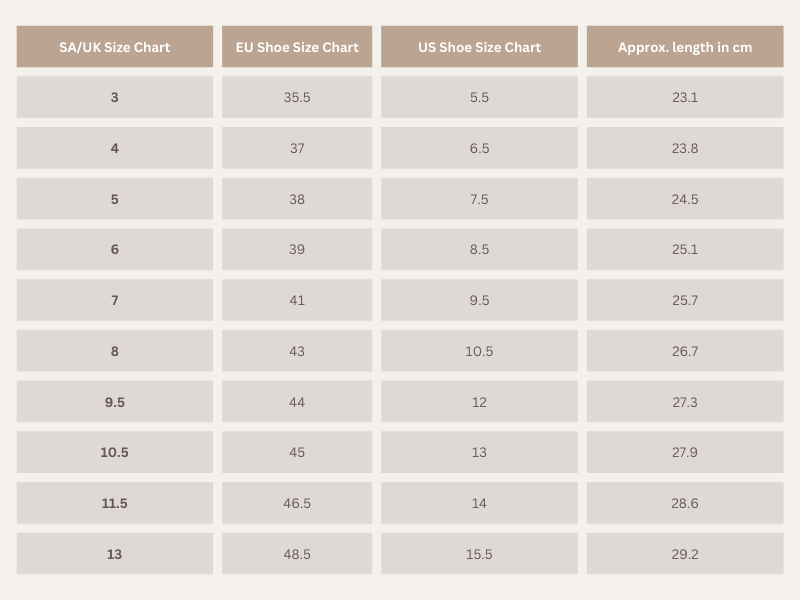
Task: Select the 27.3 cm length cell
Action: coord(685,402)
